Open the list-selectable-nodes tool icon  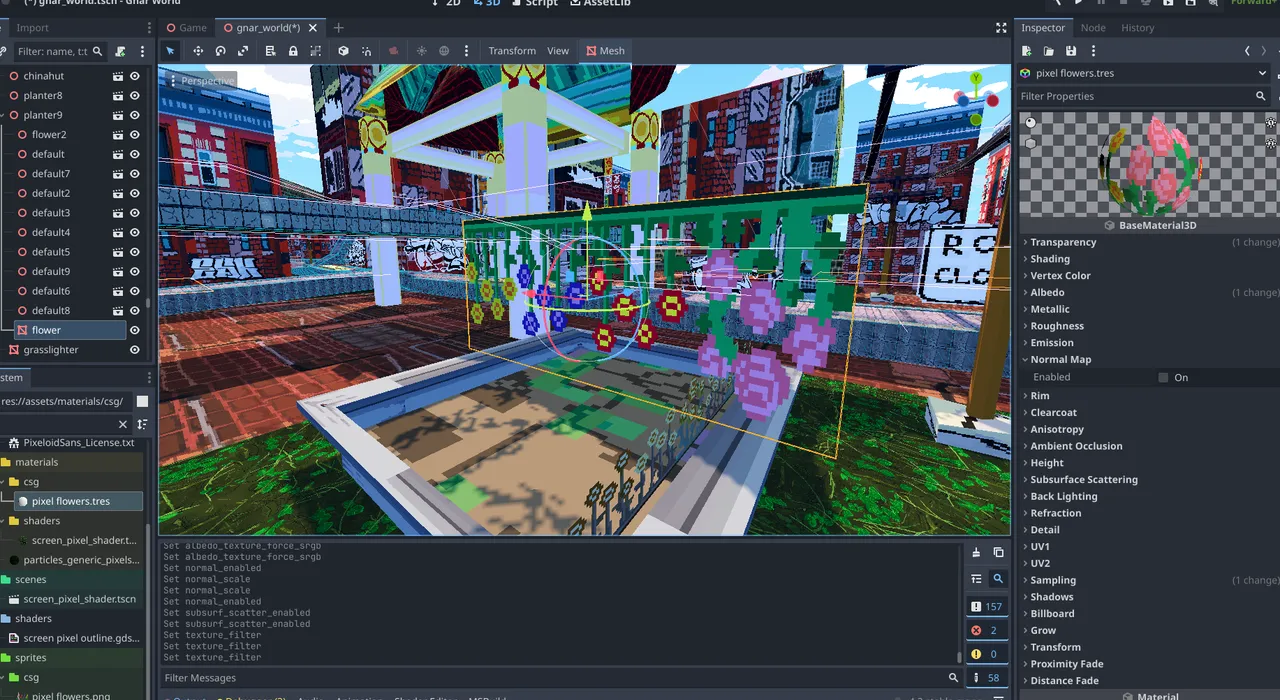(x=270, y=51)
